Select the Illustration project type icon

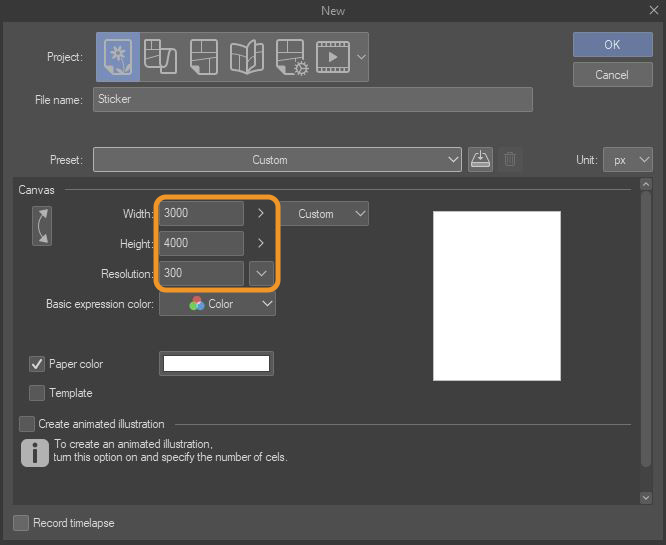coord(118,57)
